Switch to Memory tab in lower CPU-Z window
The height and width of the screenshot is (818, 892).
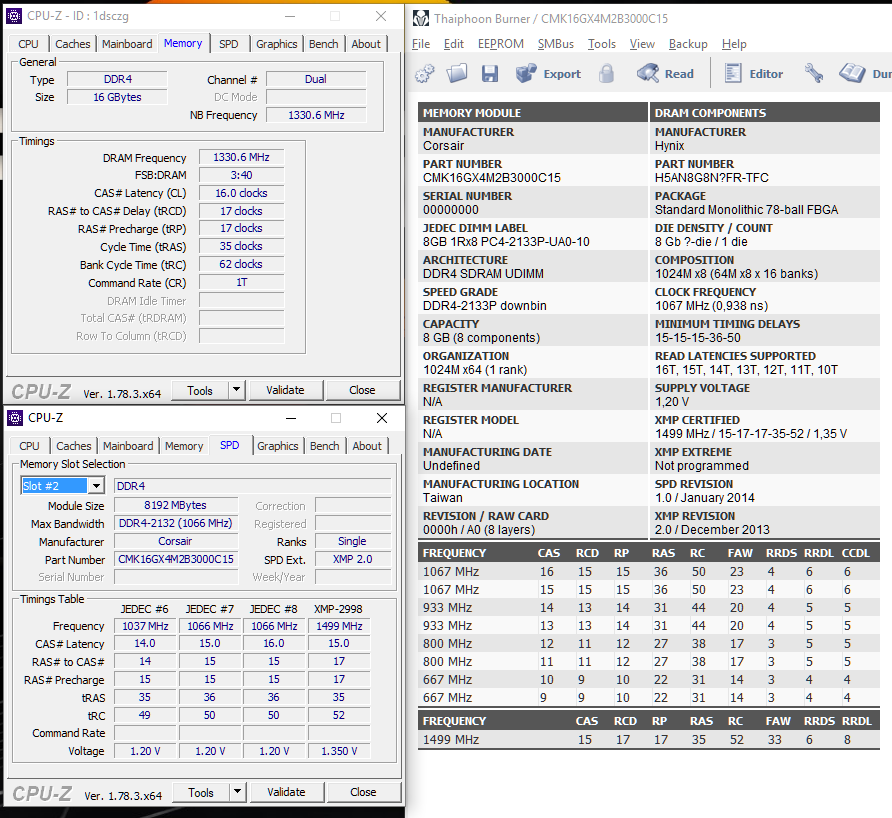tap(184, 446)
